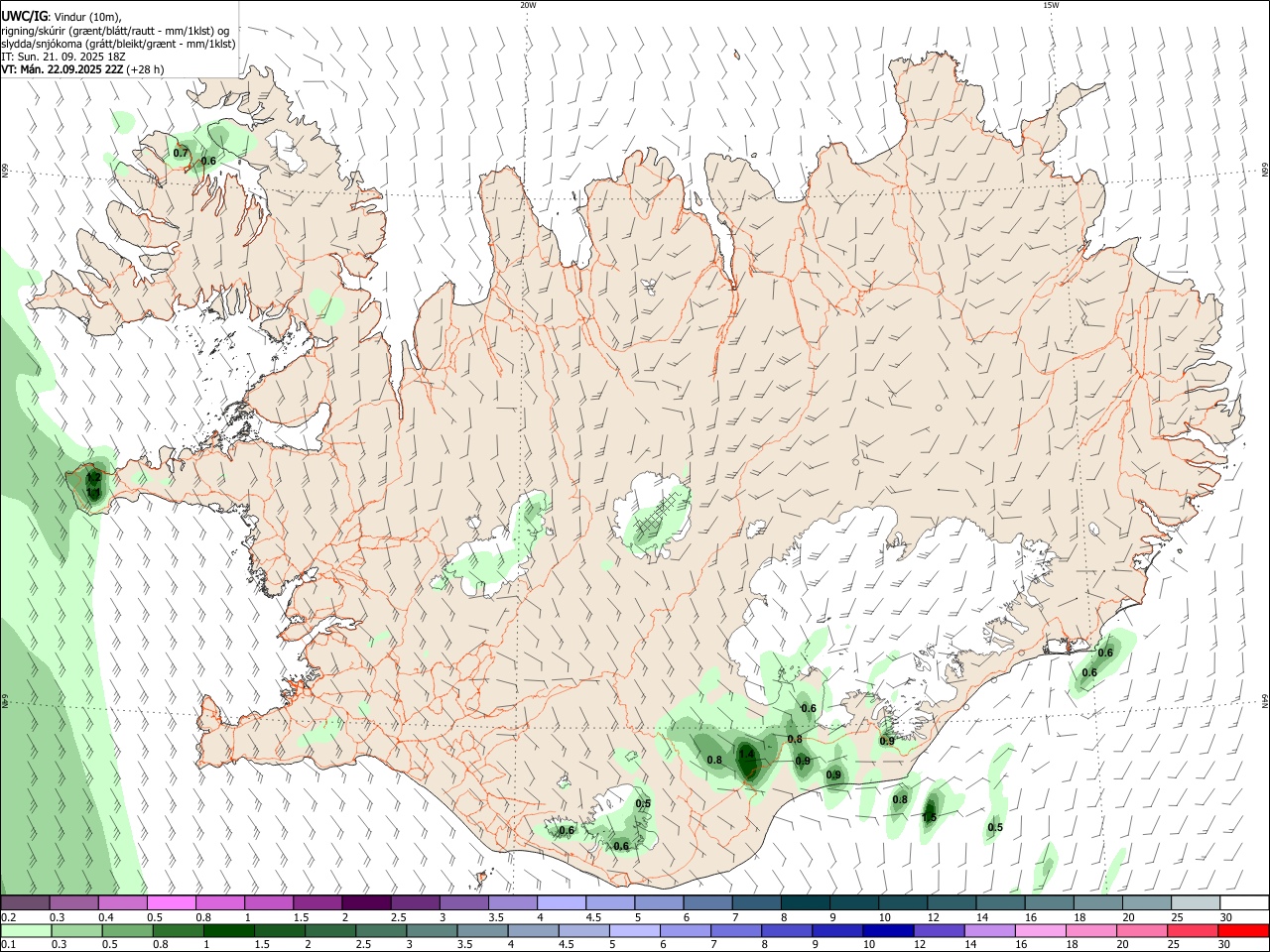The height and width of the screenshot is (952, 1270).
Task: Click the 20W longitude label
Action: [x=528, y=5]
